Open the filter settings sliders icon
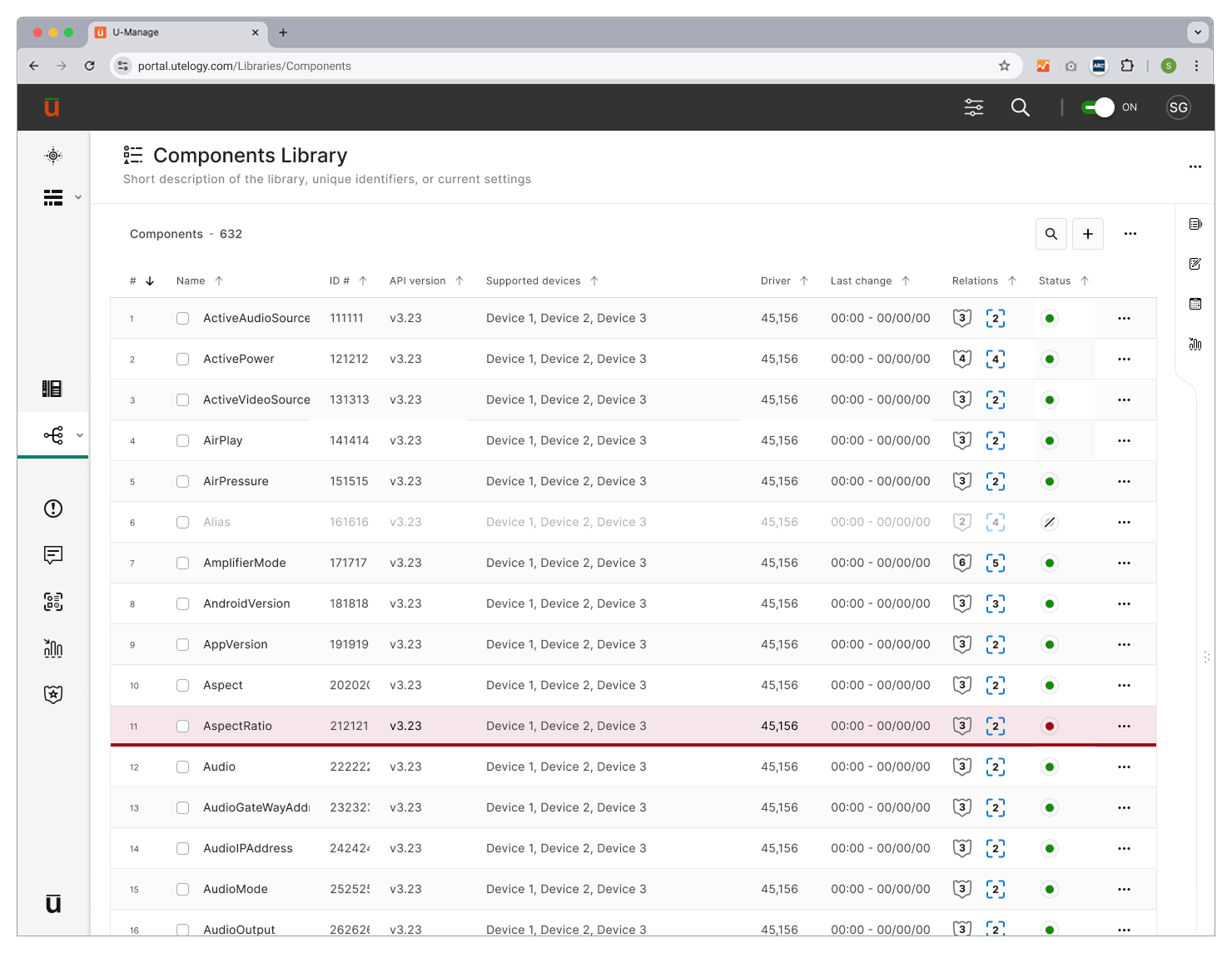The width and height of the screenshot is (1232, 953). [x=974, y=107]
